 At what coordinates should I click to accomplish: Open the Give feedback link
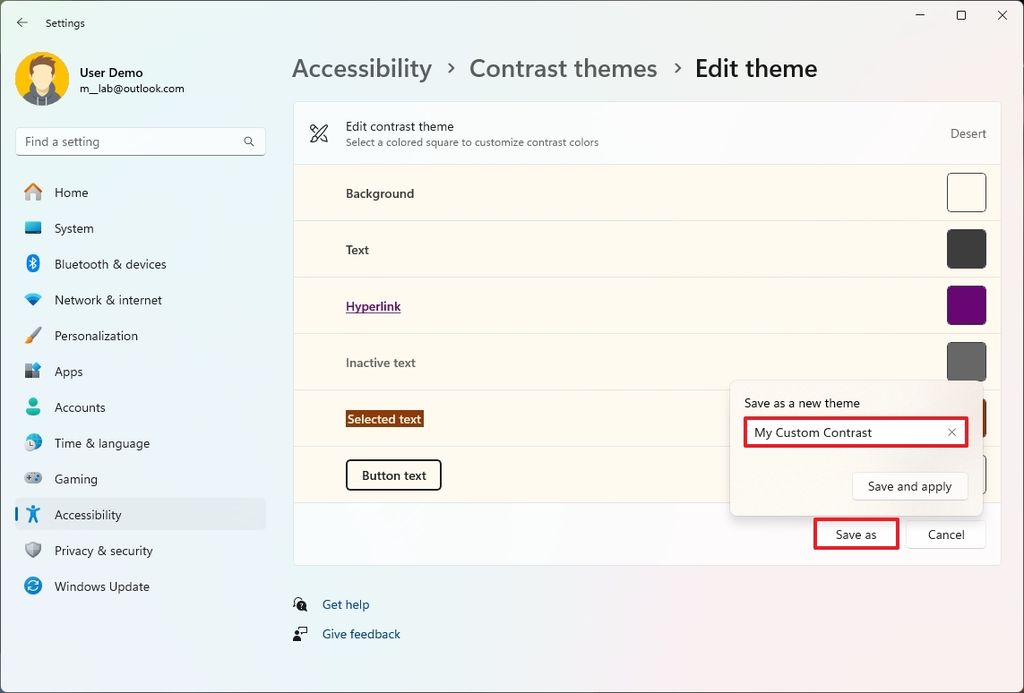[x=360, y=633]
